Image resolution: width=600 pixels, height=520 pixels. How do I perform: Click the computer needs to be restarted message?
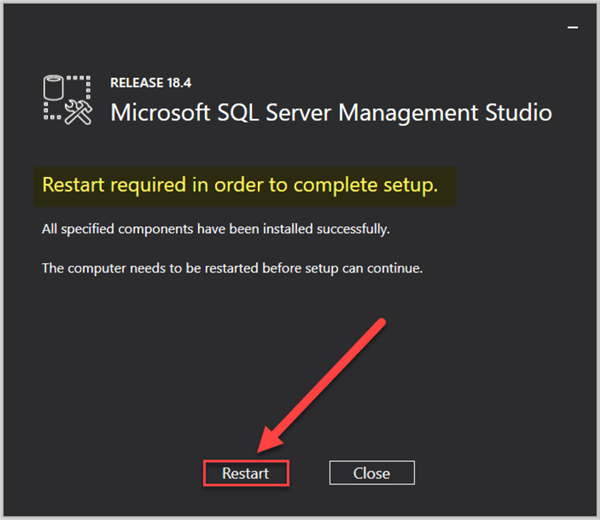pos(233,268)
